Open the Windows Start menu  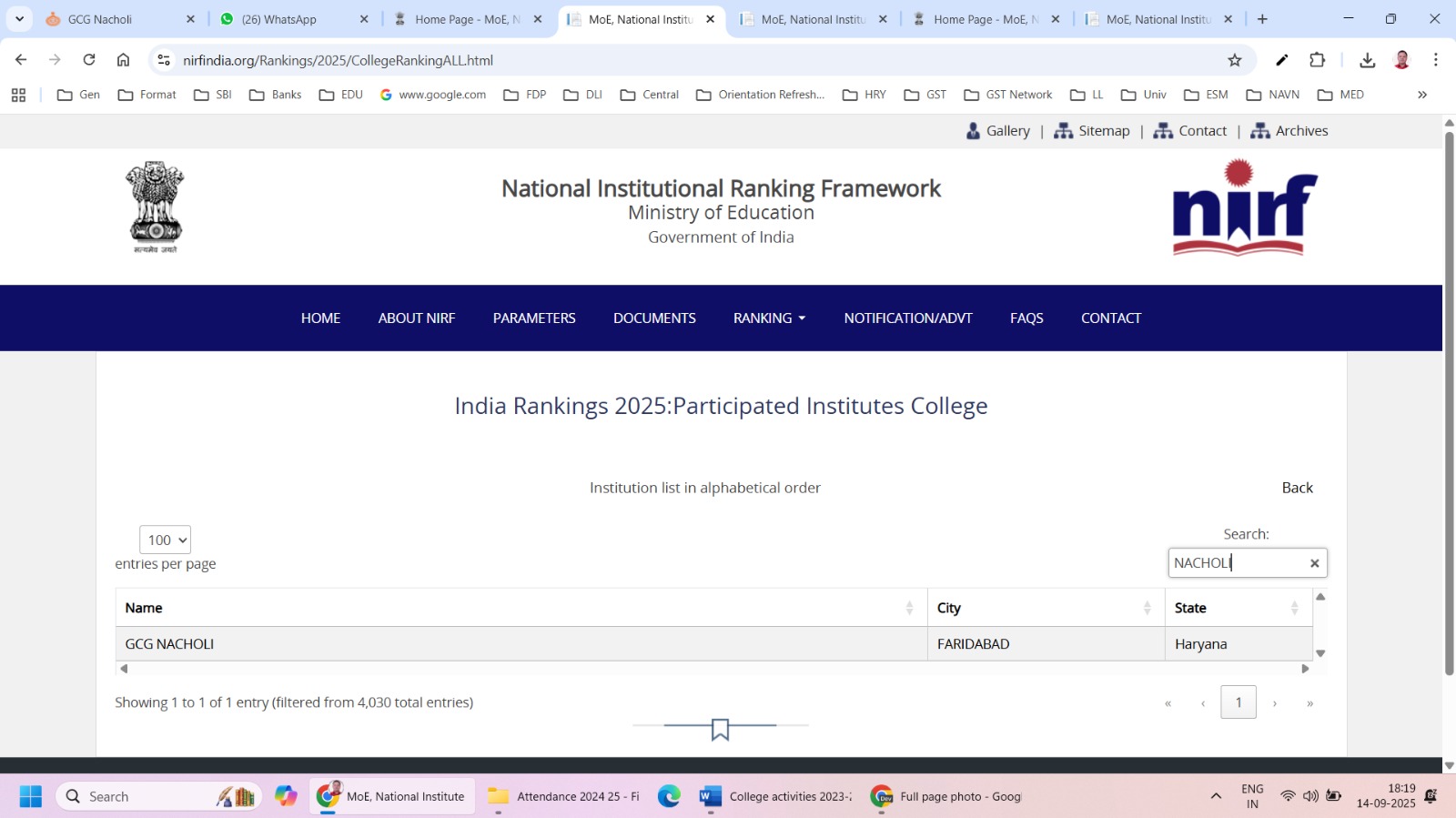(30, 796)
